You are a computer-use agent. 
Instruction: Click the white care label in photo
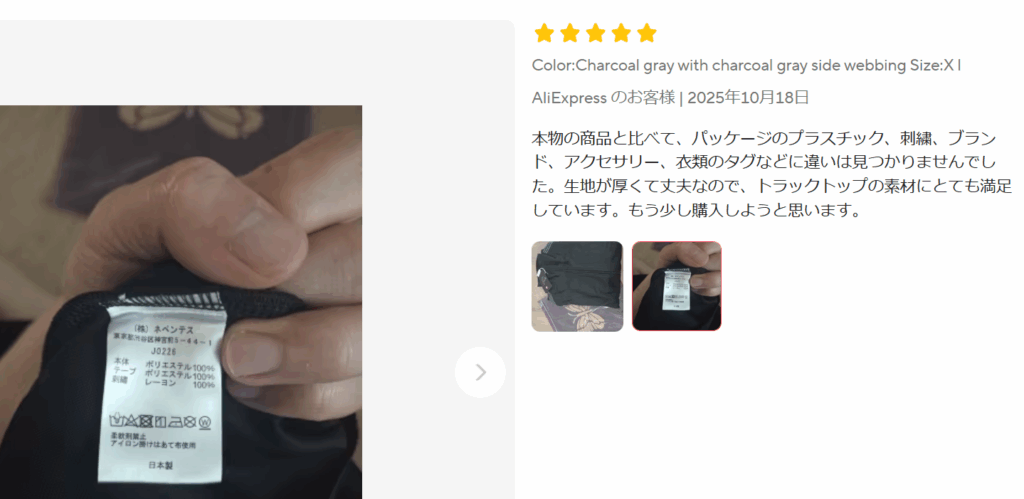[162, 394]
